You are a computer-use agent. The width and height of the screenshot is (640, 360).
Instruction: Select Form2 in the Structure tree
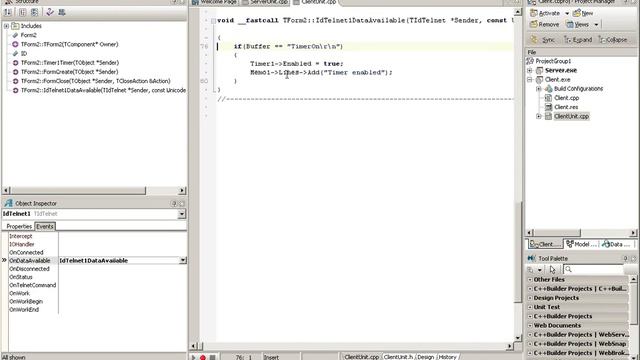tap(29, 35)
